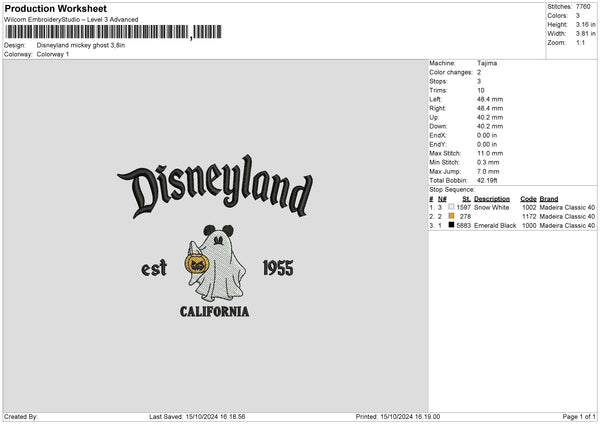Click the 'Snow White' description cell
The height and width of the screenshot is (424, 600).
[491, 207]
